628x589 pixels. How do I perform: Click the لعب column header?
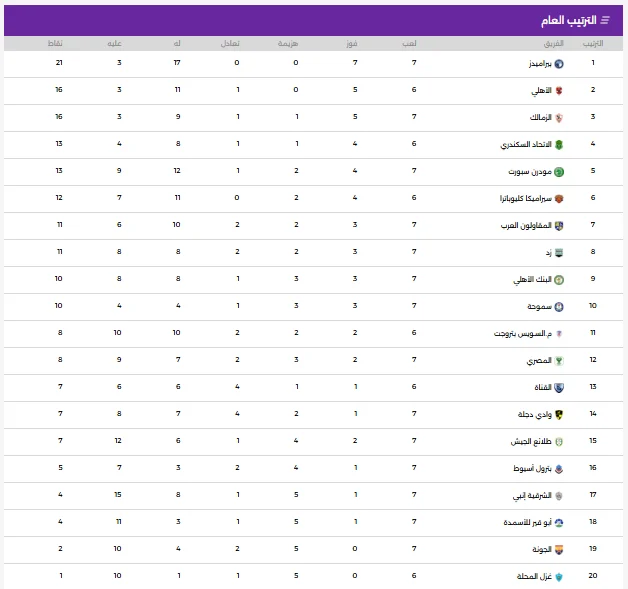point(409,43)
